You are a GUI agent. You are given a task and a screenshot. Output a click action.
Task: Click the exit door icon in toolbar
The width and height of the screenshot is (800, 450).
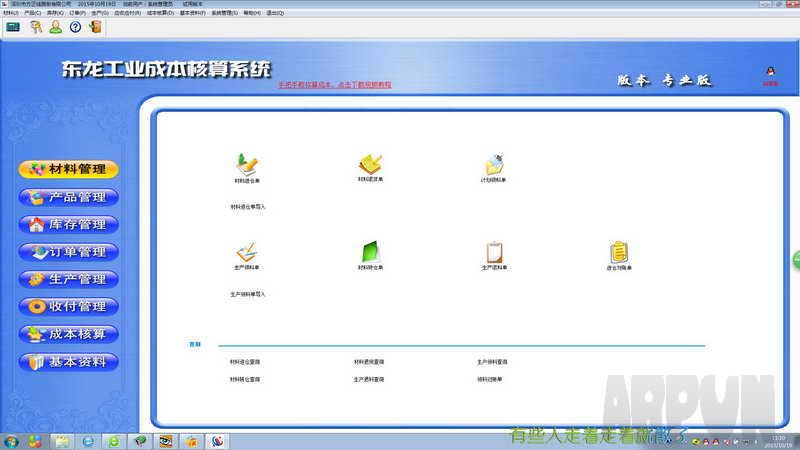coord(95,27)
